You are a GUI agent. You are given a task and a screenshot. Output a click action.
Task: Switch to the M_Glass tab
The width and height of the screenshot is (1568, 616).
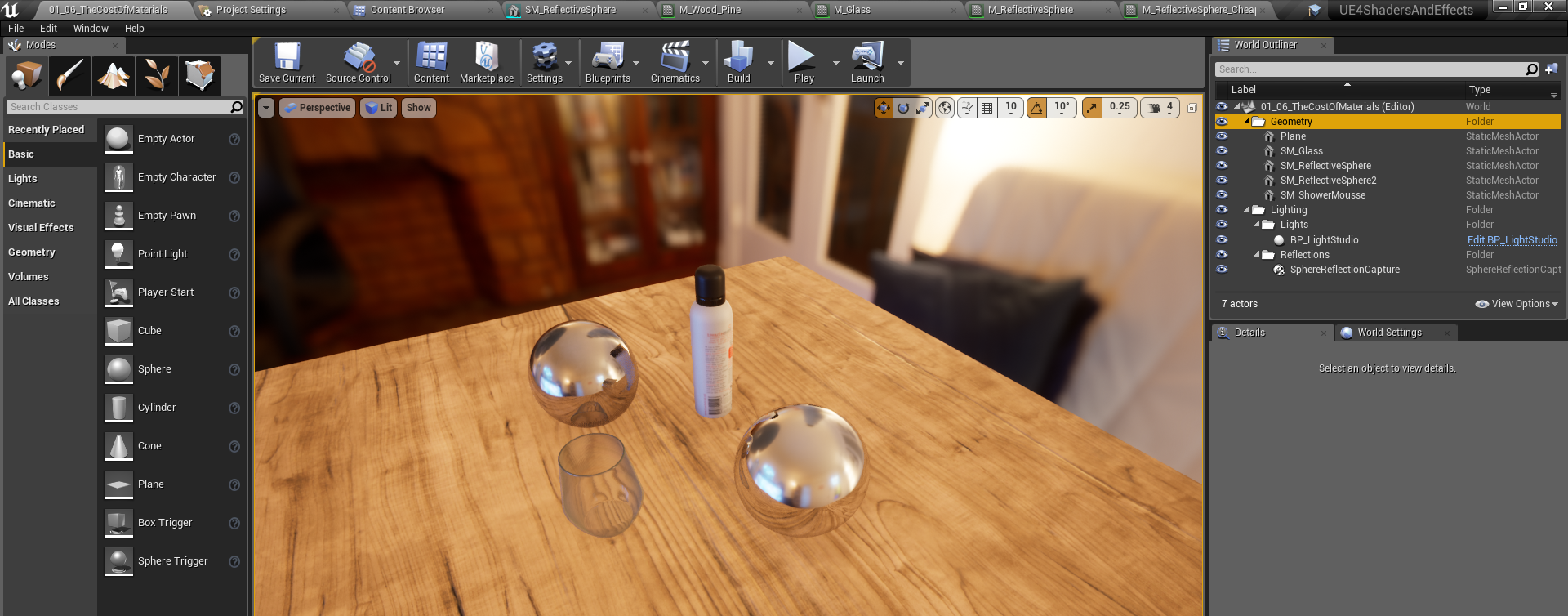[852, 10]
